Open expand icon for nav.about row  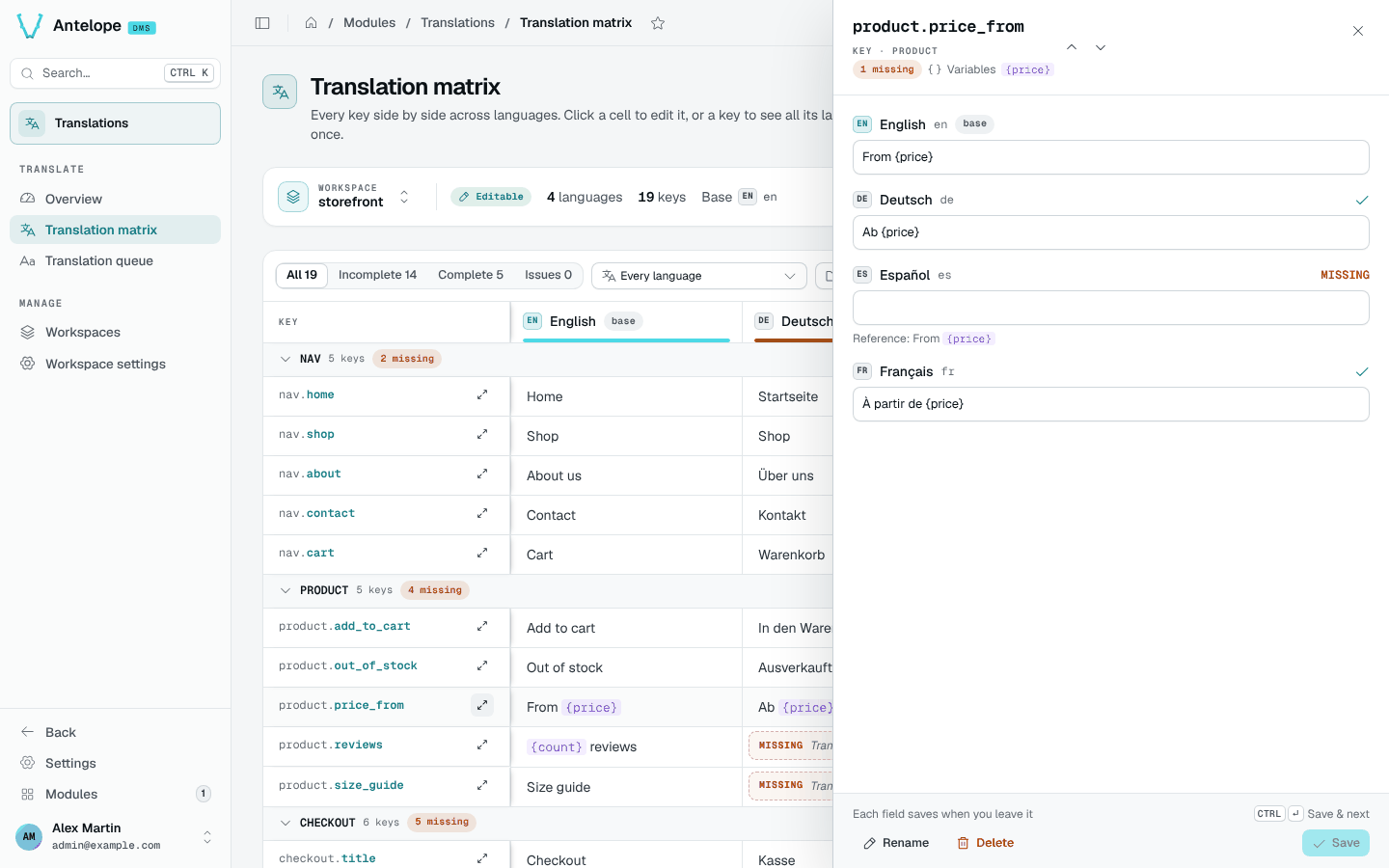[482, 474]
